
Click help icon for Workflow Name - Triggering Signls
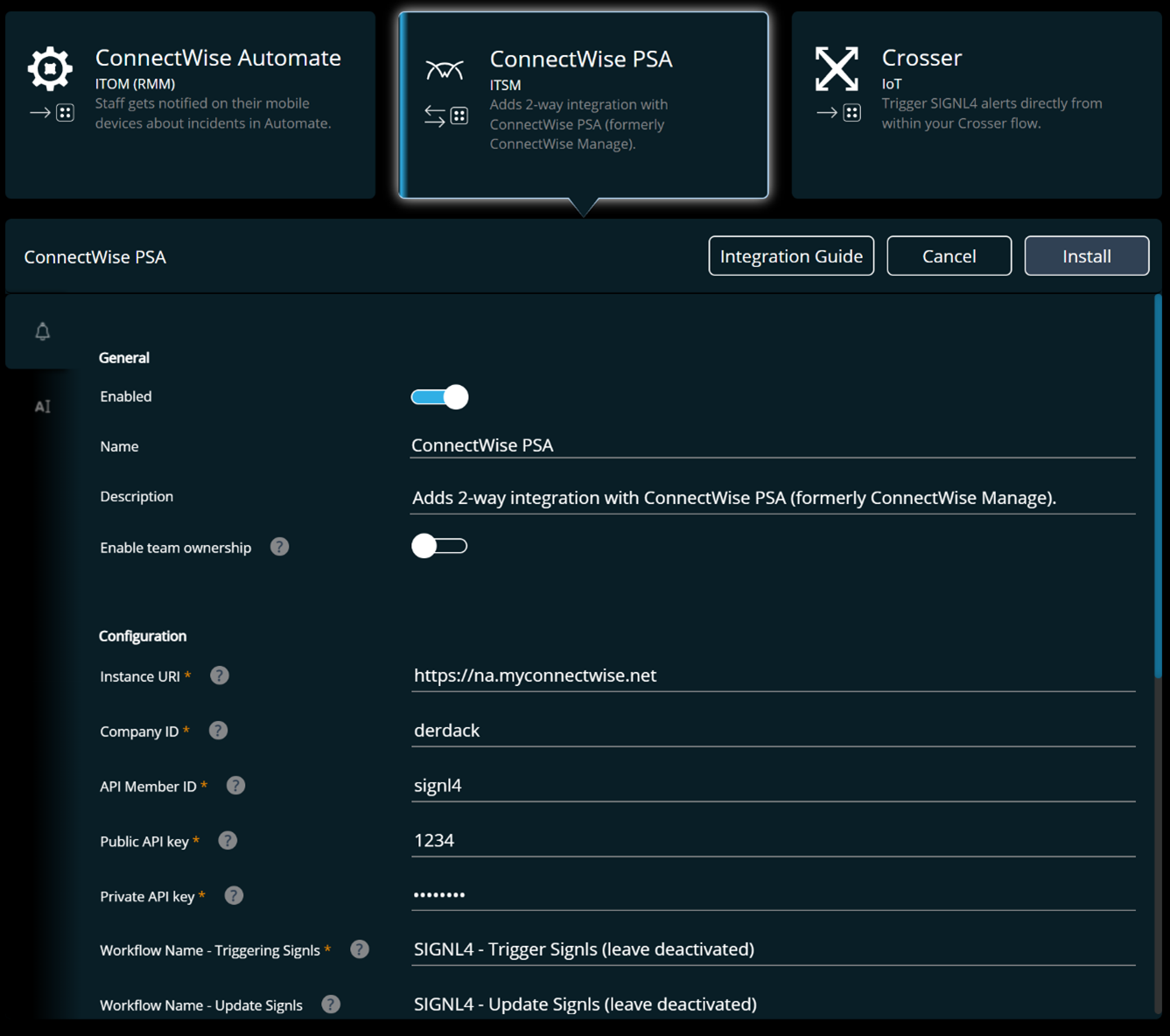click(360, 949)
